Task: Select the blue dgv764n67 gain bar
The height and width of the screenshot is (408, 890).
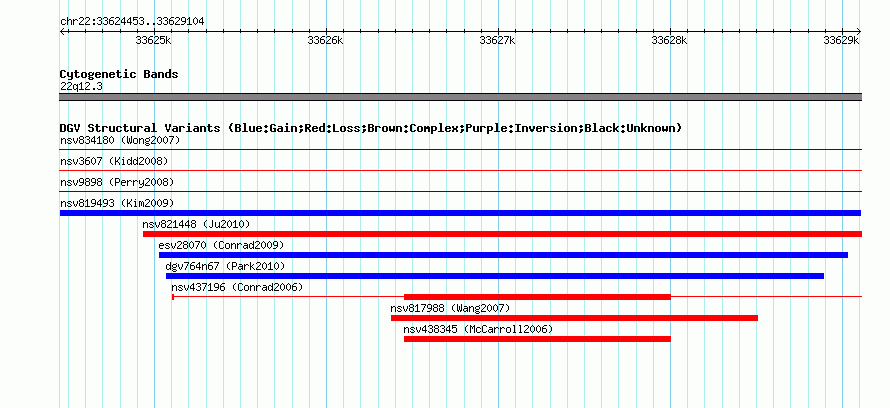Action: pos(495,276)
